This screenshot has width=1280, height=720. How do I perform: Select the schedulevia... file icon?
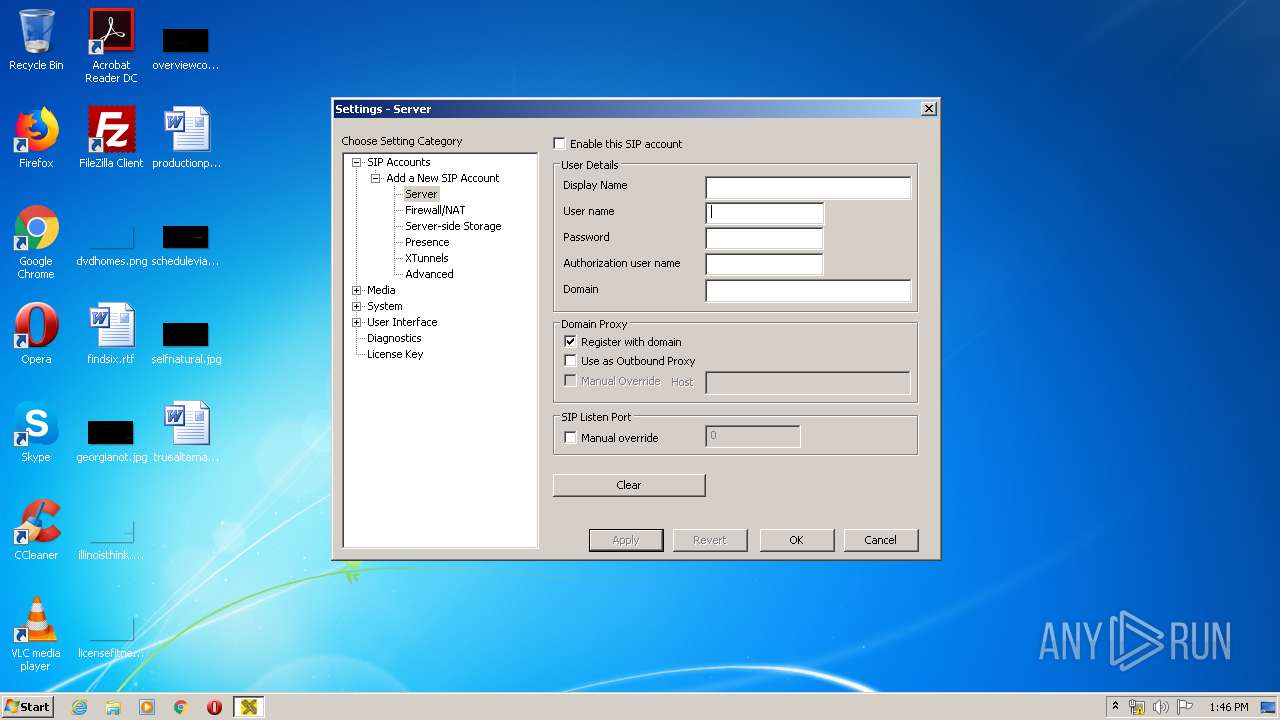pos(186,246)
